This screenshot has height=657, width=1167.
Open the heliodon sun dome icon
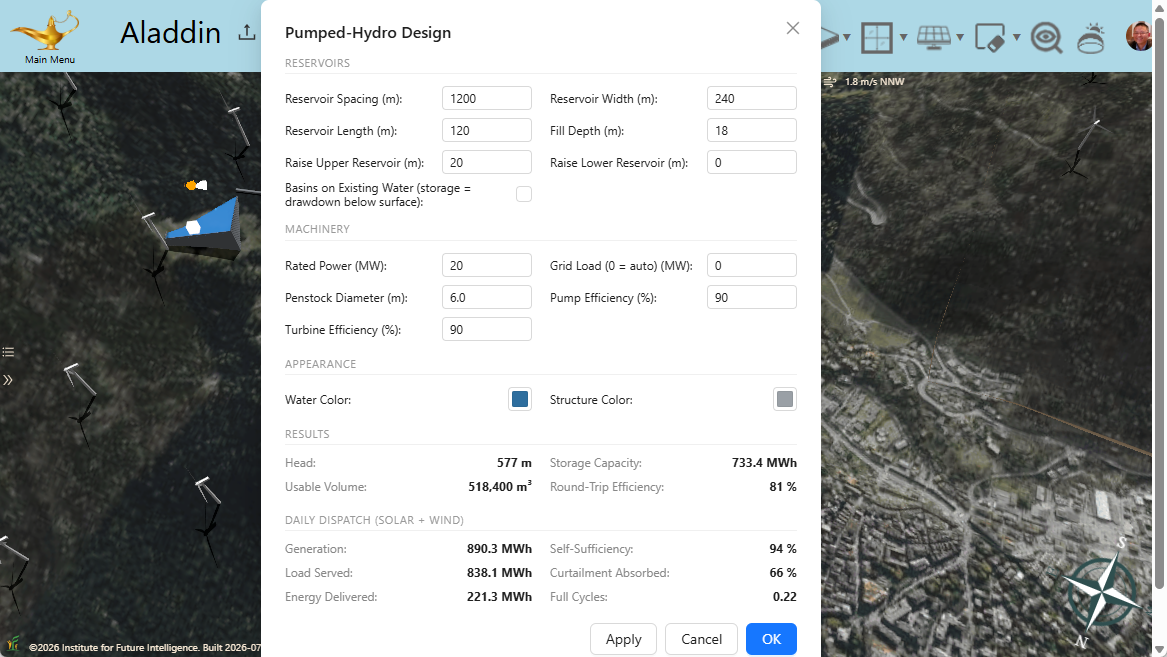click(1091, 38)
